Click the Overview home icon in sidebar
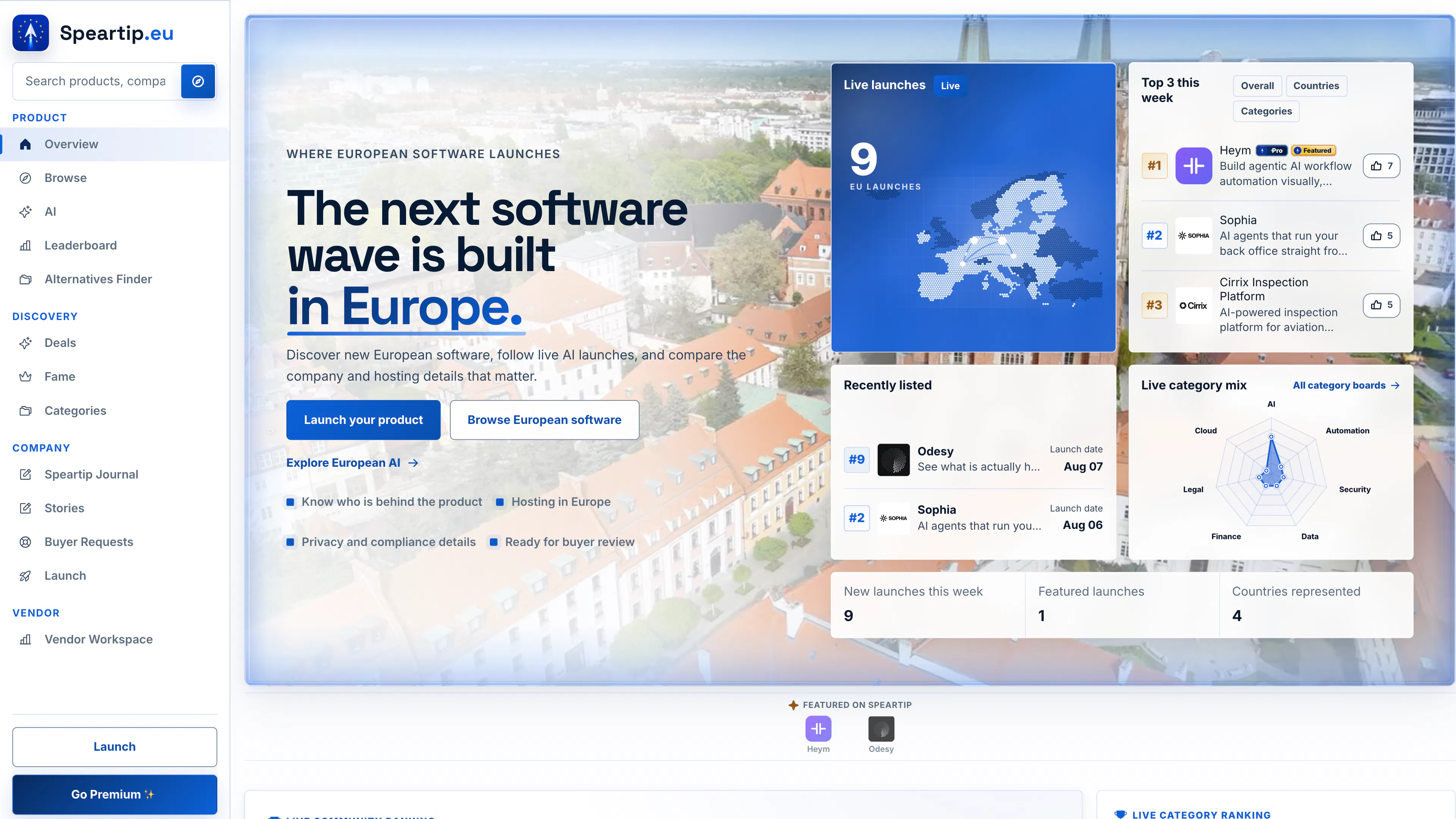The image size is (1456, 819). coord(25,144)
